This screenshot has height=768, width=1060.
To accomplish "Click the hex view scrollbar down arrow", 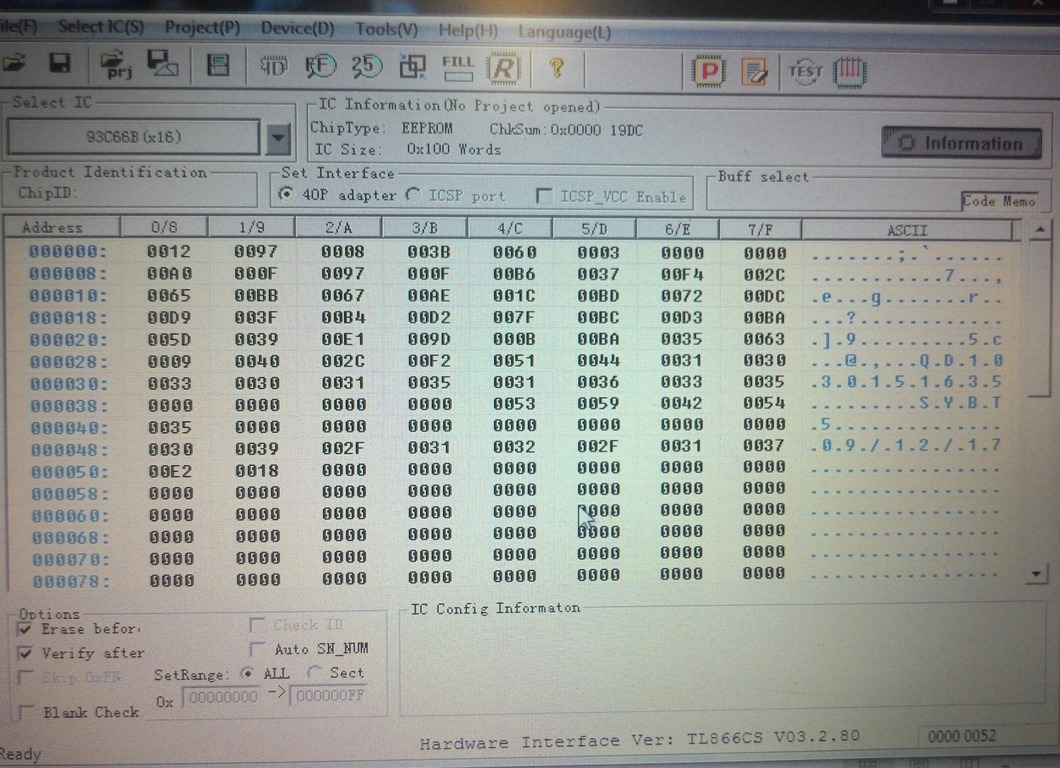I will (x=1039, y=573).
